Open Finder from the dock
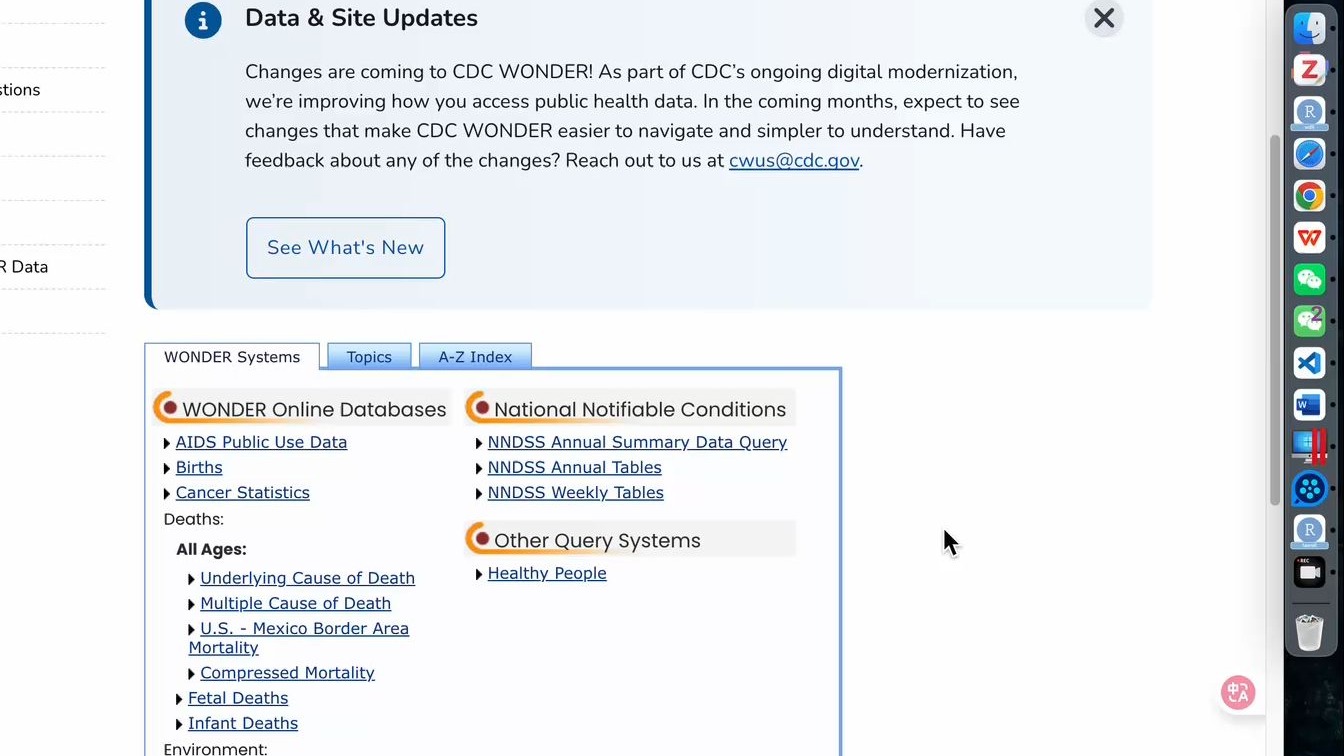Image resolution: width=1344 pixels, height=756 pixels. 1309,28
